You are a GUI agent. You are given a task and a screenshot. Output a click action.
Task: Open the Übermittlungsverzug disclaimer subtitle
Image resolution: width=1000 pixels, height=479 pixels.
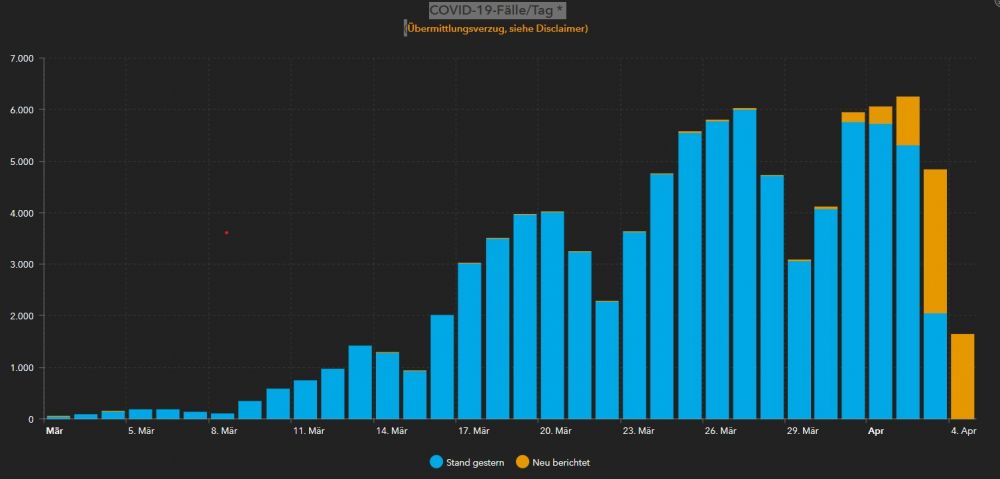click(497, 28)
